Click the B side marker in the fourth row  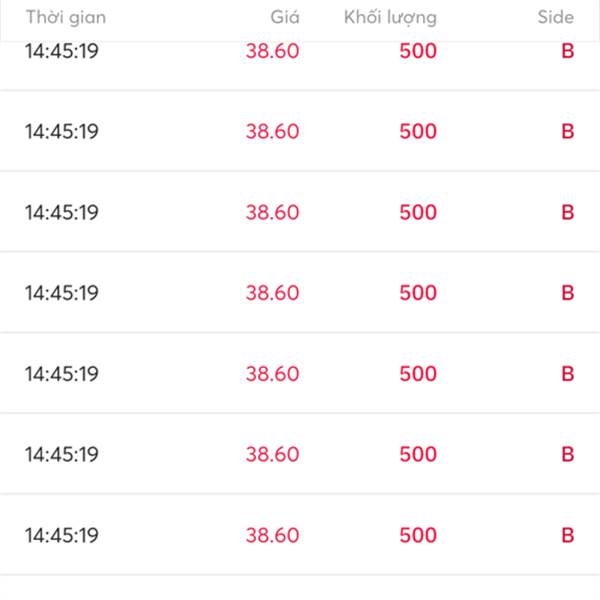(x=567, y=293)
